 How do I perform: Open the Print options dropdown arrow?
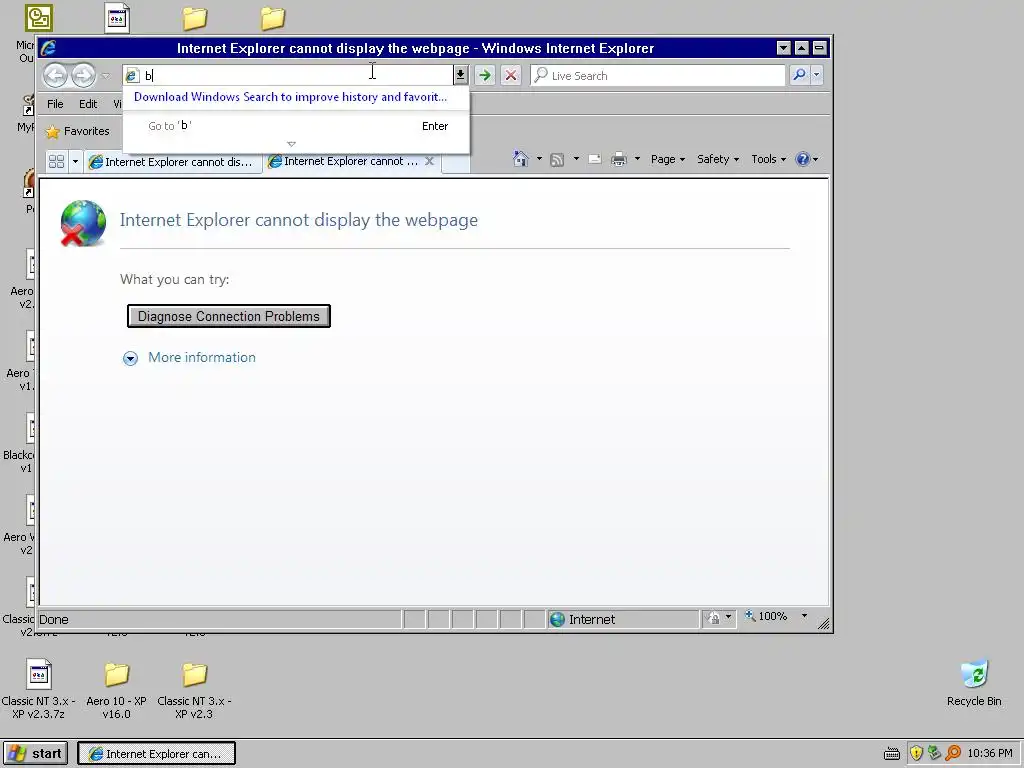pyautogui.click(x=637, y=159)
